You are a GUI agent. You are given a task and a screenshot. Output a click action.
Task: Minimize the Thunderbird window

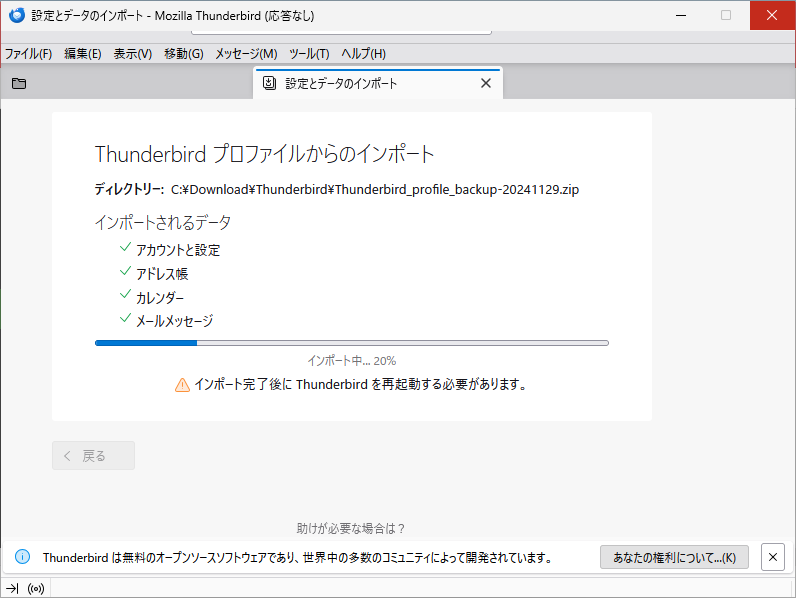tap(681, 15)
